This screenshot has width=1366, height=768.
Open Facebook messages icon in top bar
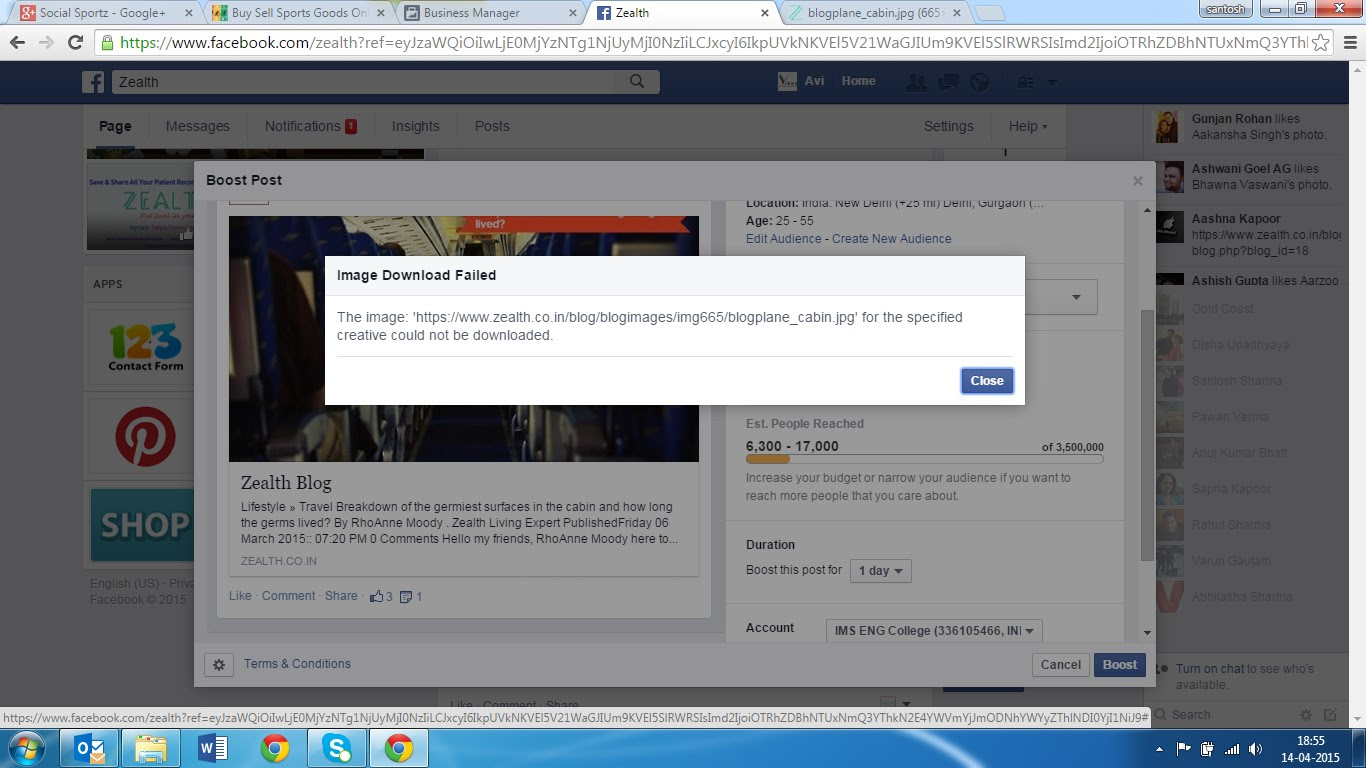click(x=948, y=82)
